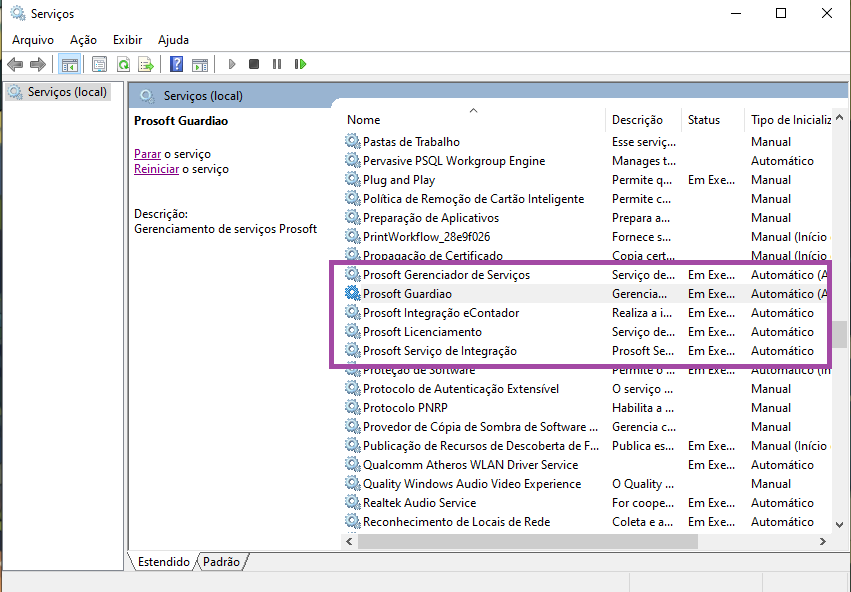This screenshot has height=592, width=851.
Task: Click gear icon beside Plug and Play
Action: pos(353,179)
